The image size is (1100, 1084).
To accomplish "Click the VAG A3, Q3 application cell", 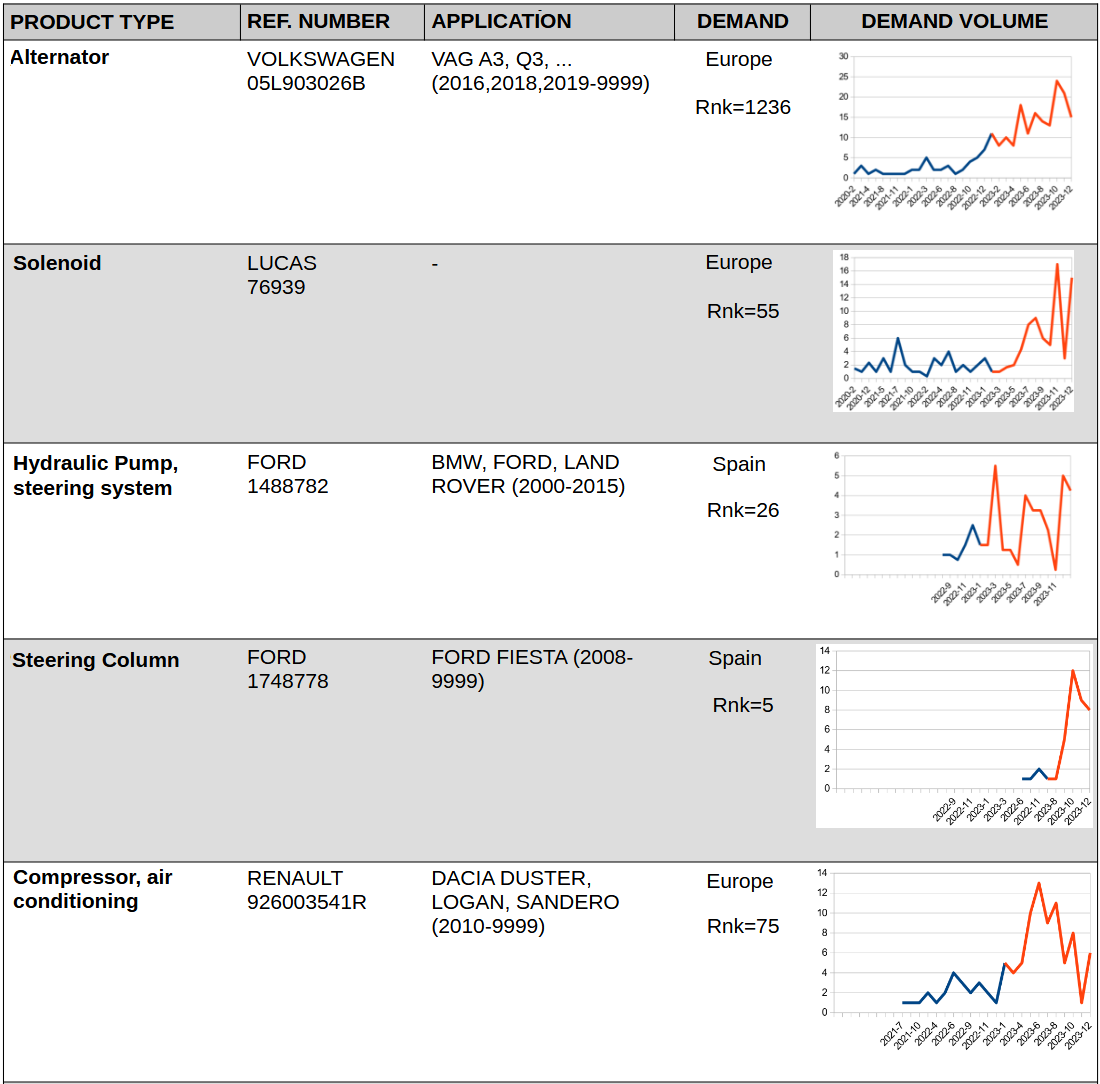I will pos(541,71).
